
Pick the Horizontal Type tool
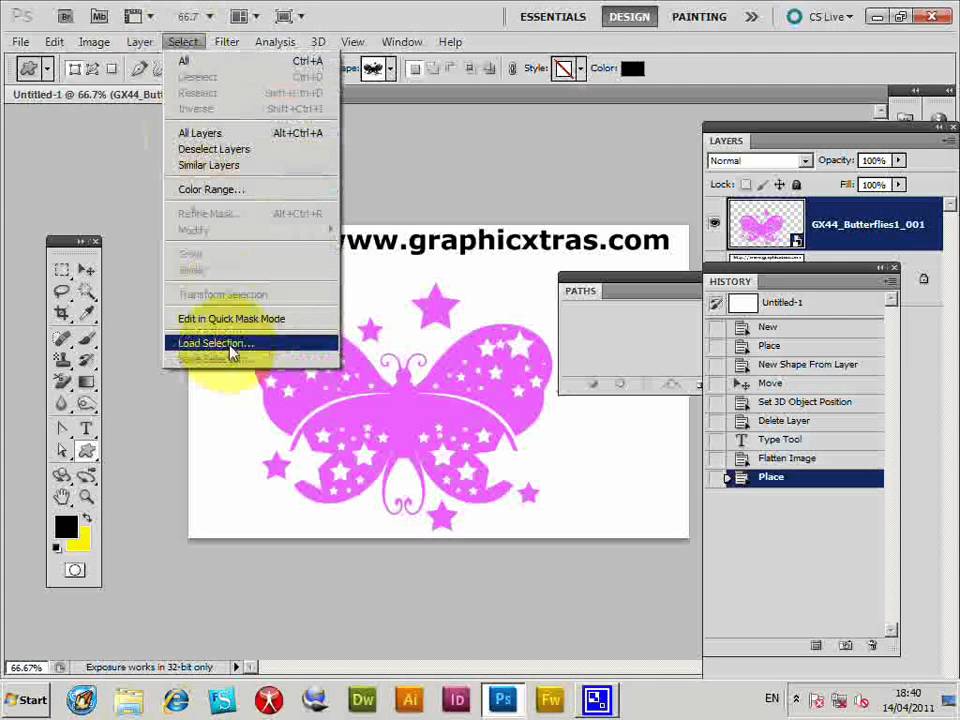(x=86, y=429)
